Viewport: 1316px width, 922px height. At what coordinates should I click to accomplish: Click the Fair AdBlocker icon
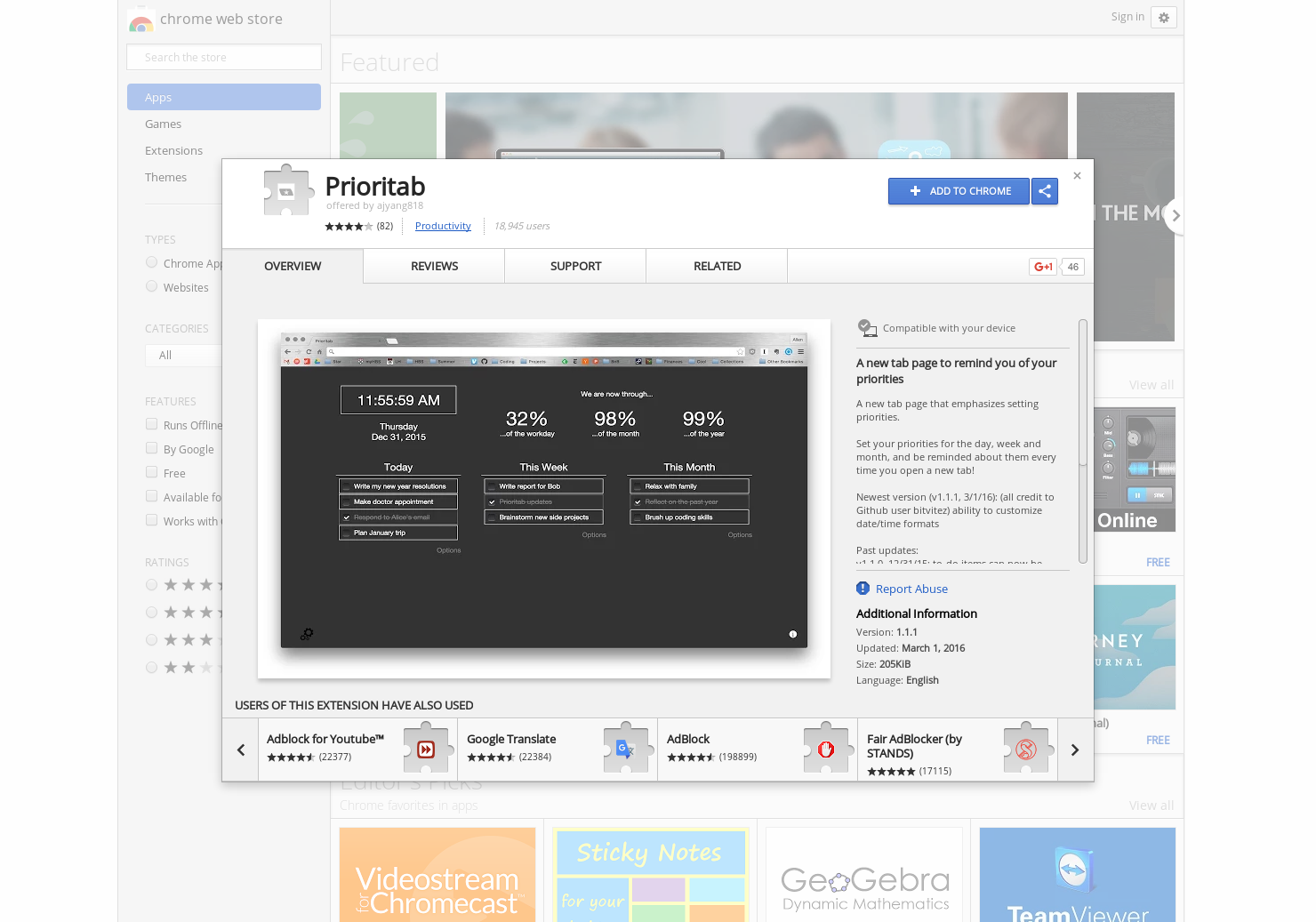(1026, 749)
